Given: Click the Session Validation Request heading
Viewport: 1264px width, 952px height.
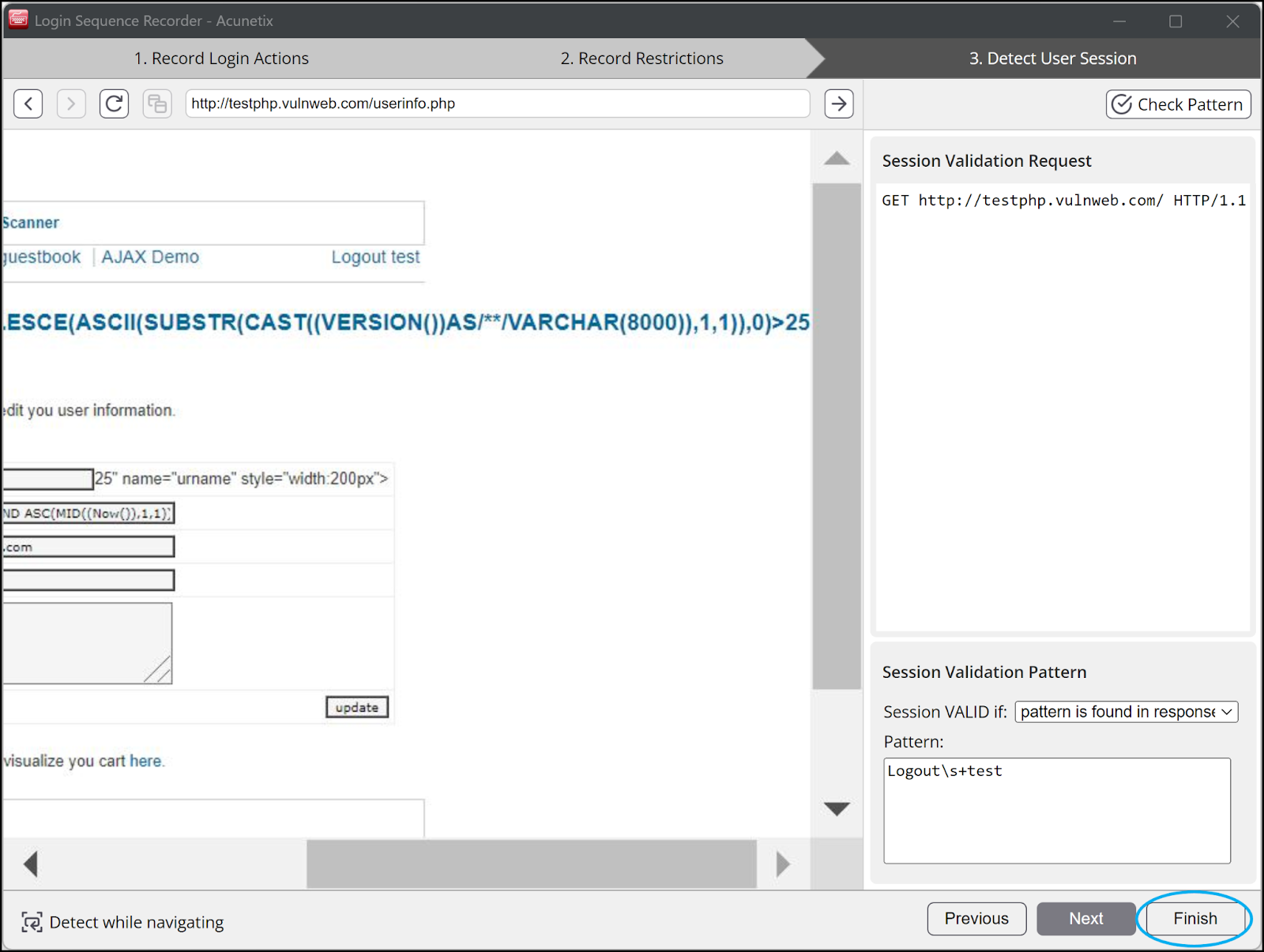Looking at the screenshot, I should (987, 161).
